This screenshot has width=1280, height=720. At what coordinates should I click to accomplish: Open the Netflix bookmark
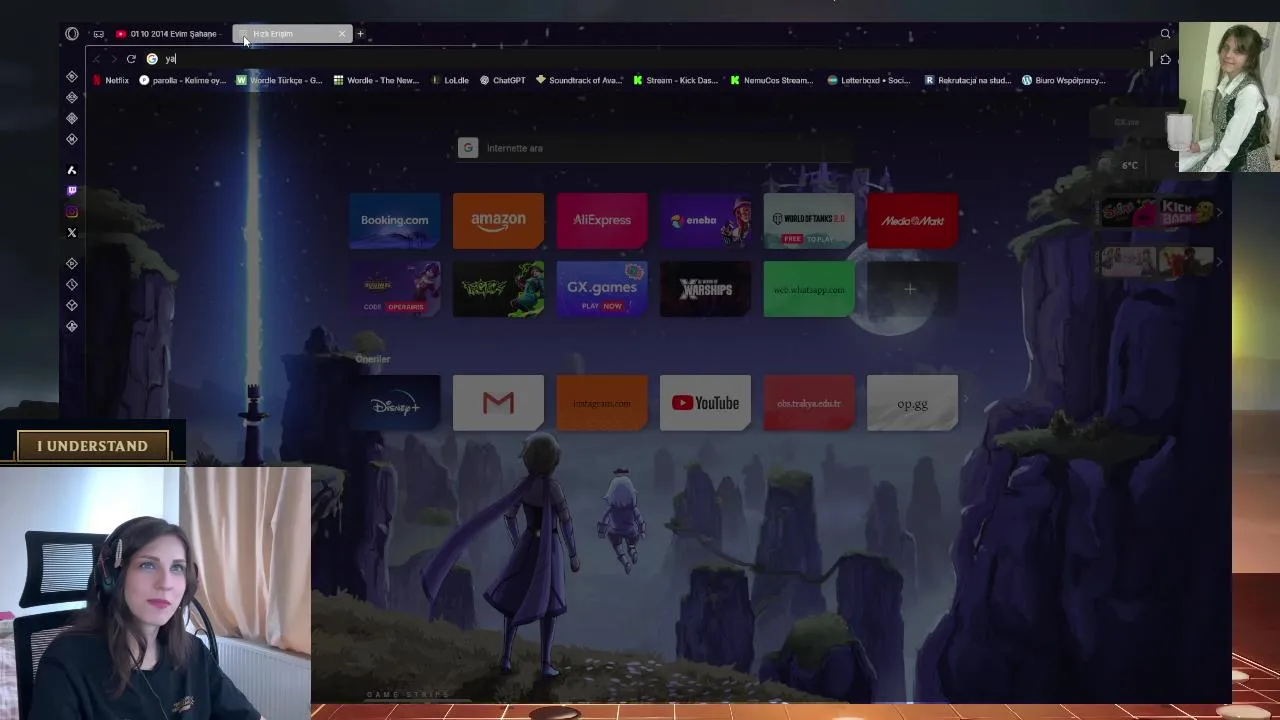coord(111,80)
